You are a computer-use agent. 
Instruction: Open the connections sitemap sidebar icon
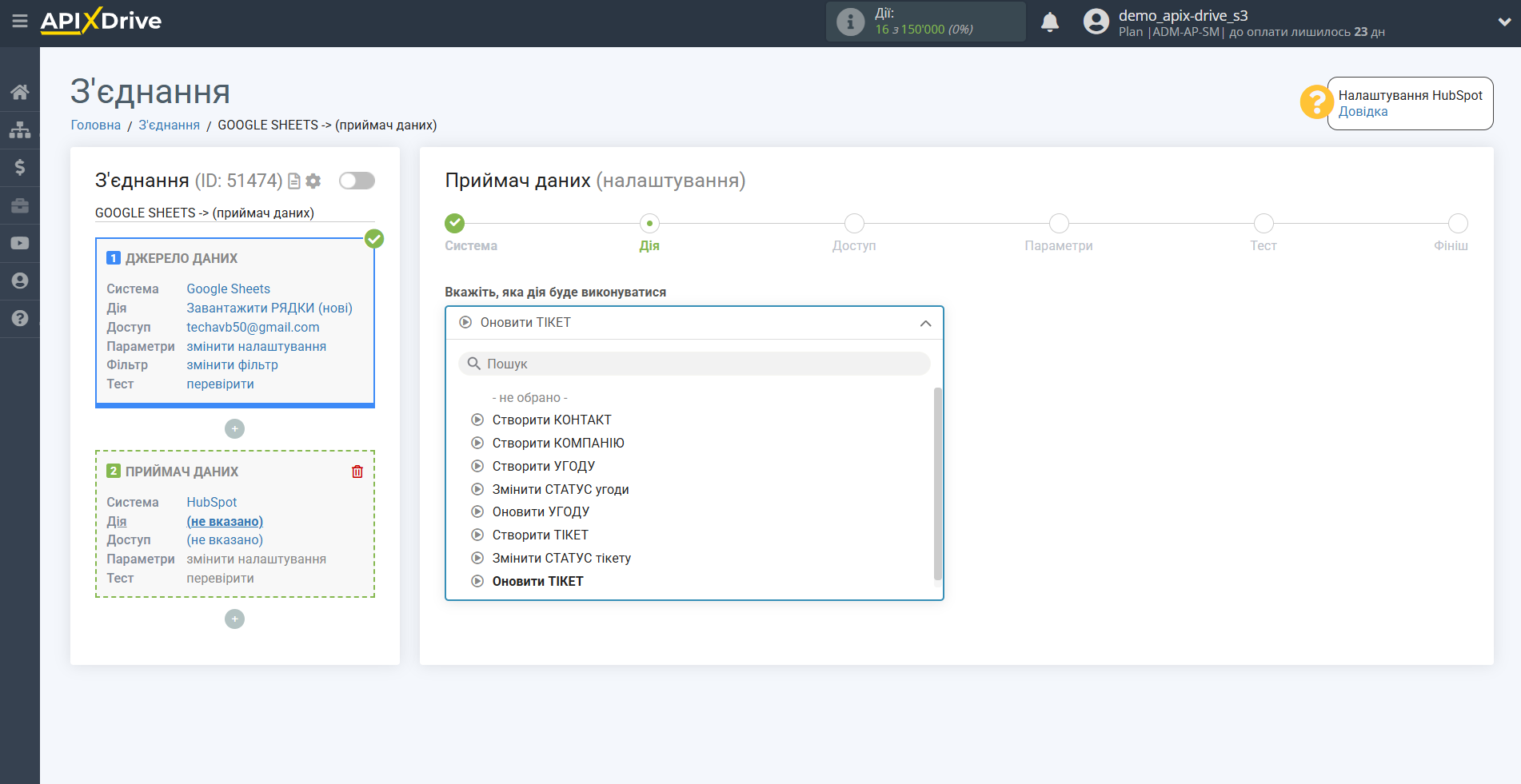20,129
